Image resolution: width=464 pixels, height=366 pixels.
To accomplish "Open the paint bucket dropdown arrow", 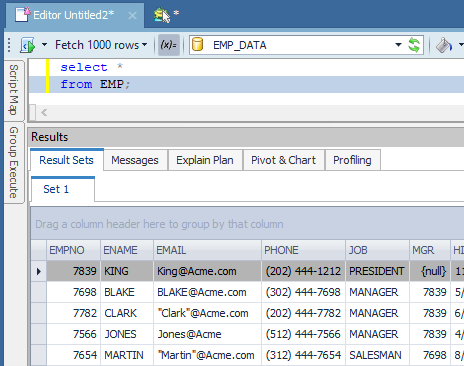I will (x=461, y=45).
